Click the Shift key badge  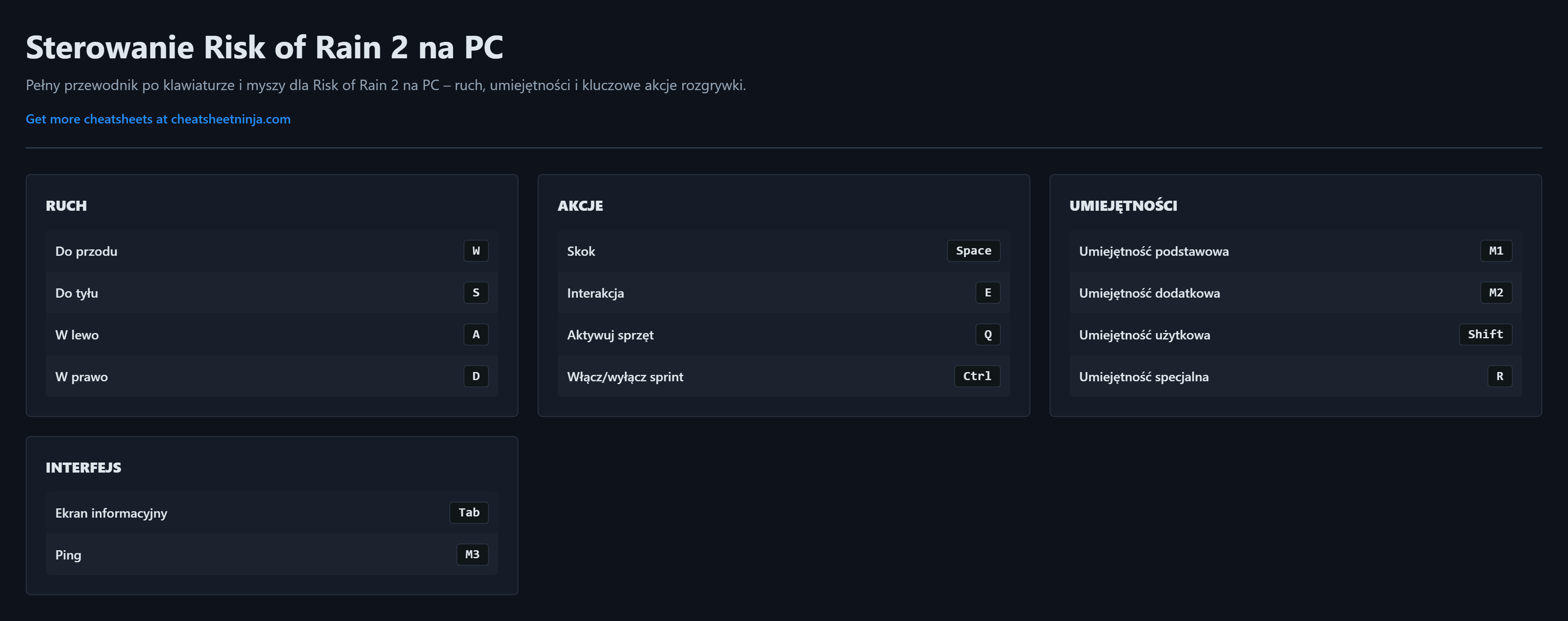[1485, 335]
